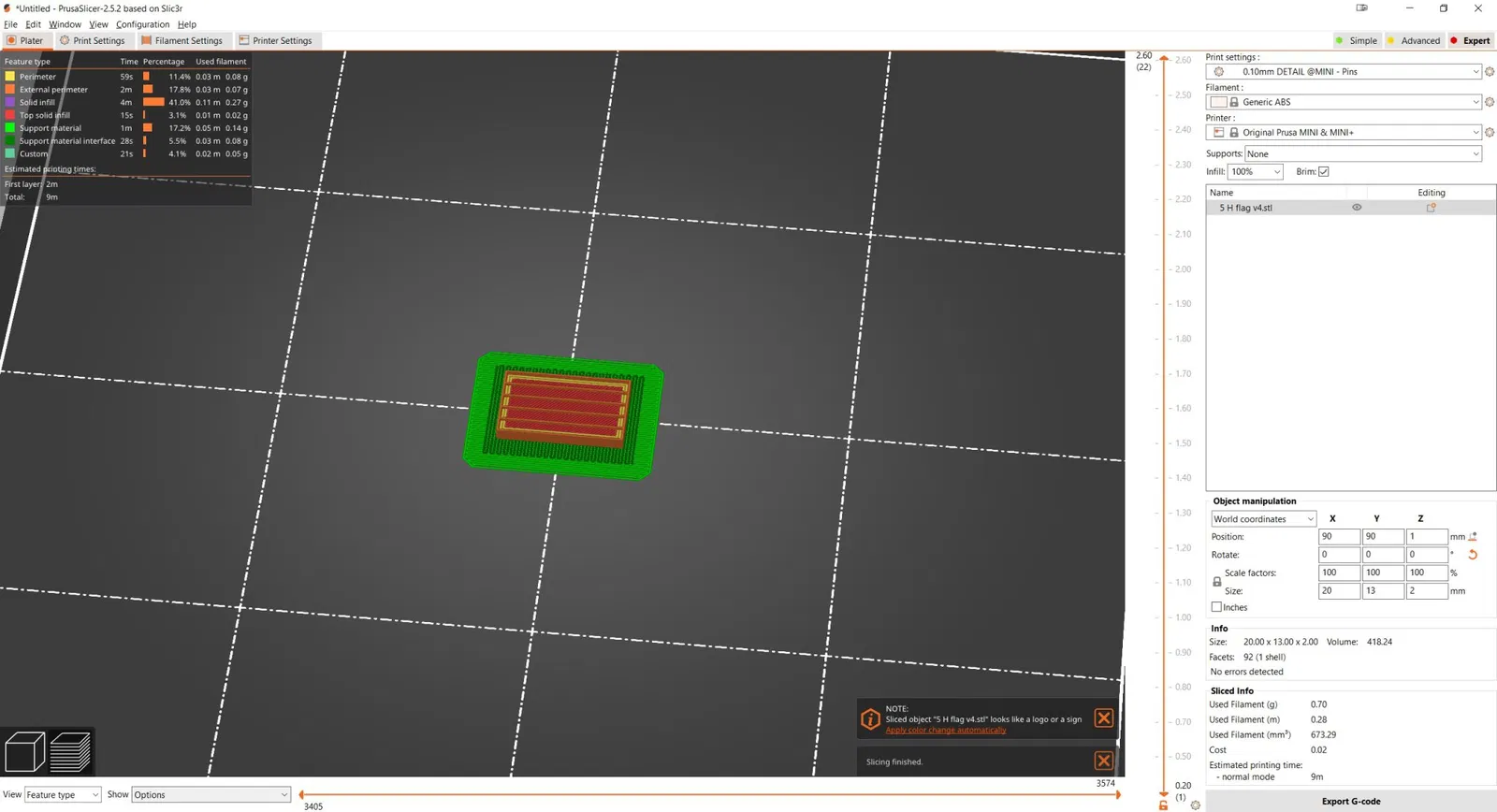This screenshot has width=1497, height=812.
Task: Open printer settings gear next to Original Prusa MINI
Action: pos(1490,133)
